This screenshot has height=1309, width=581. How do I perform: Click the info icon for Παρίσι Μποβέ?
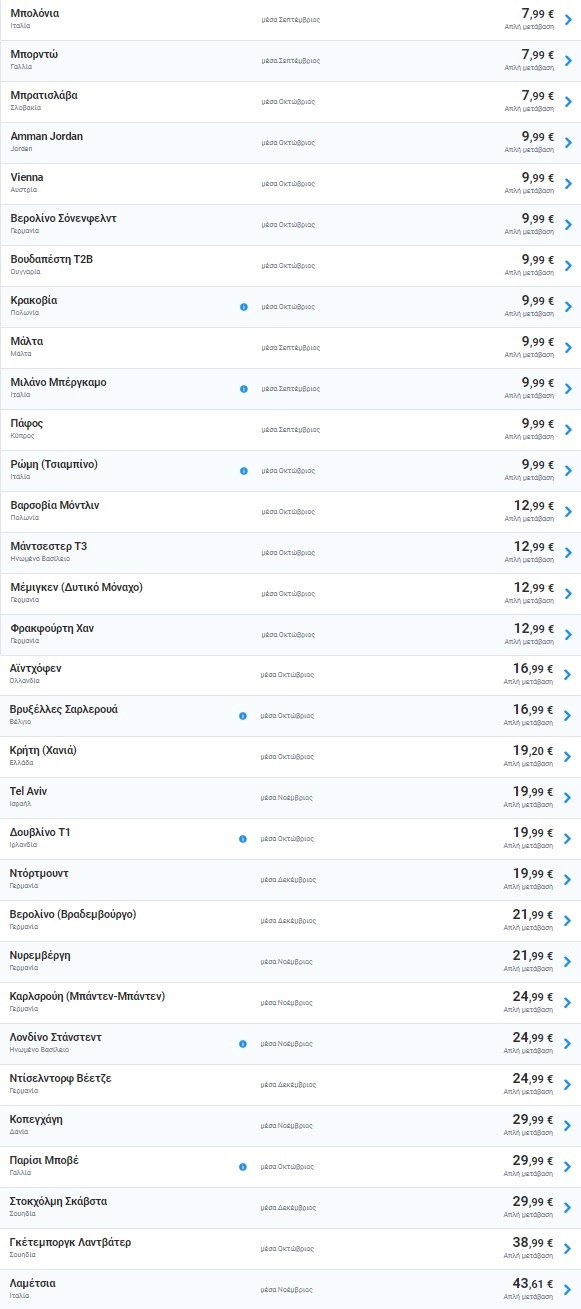[x=243, y=1167]
